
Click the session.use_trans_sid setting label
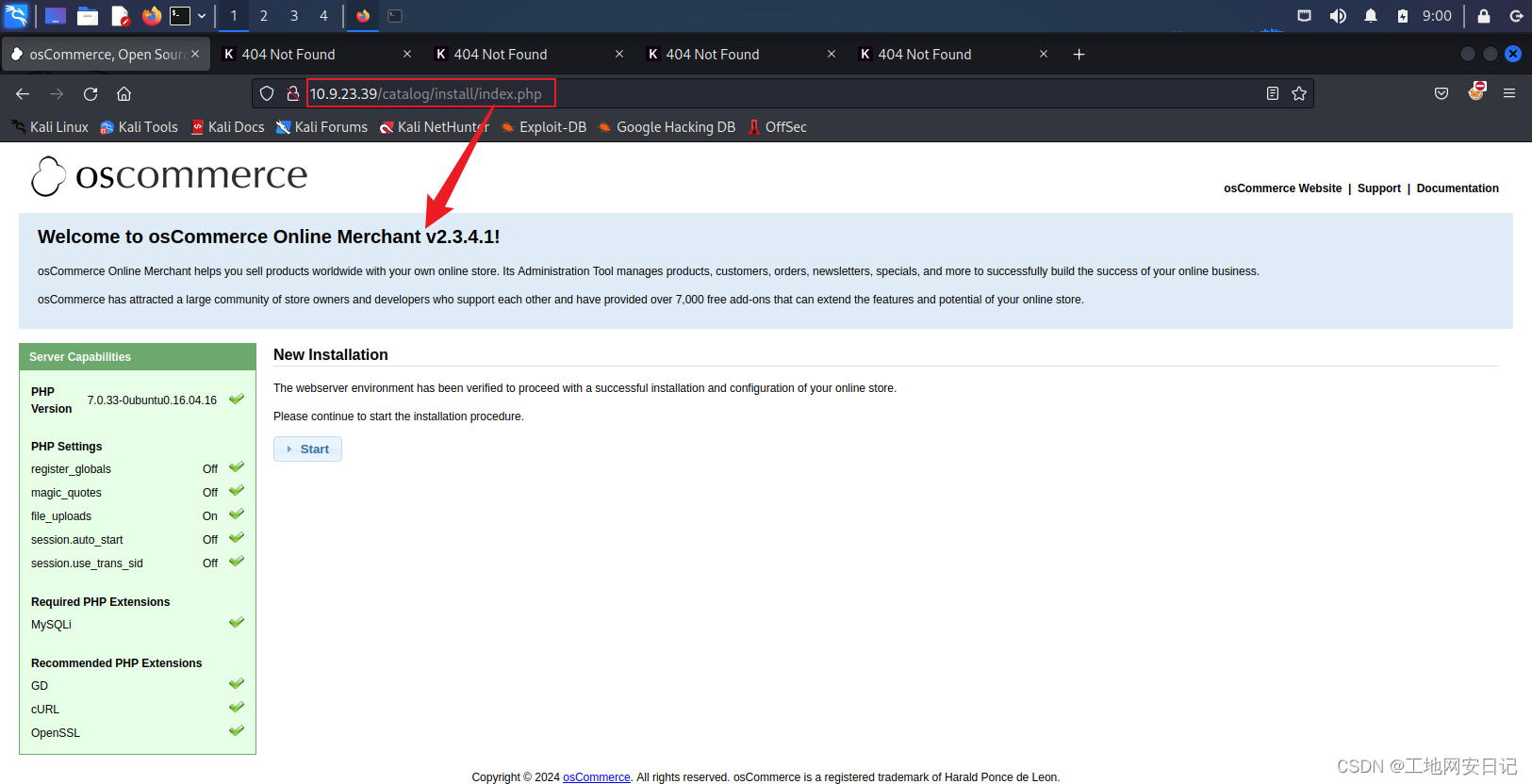coord(87,563)
